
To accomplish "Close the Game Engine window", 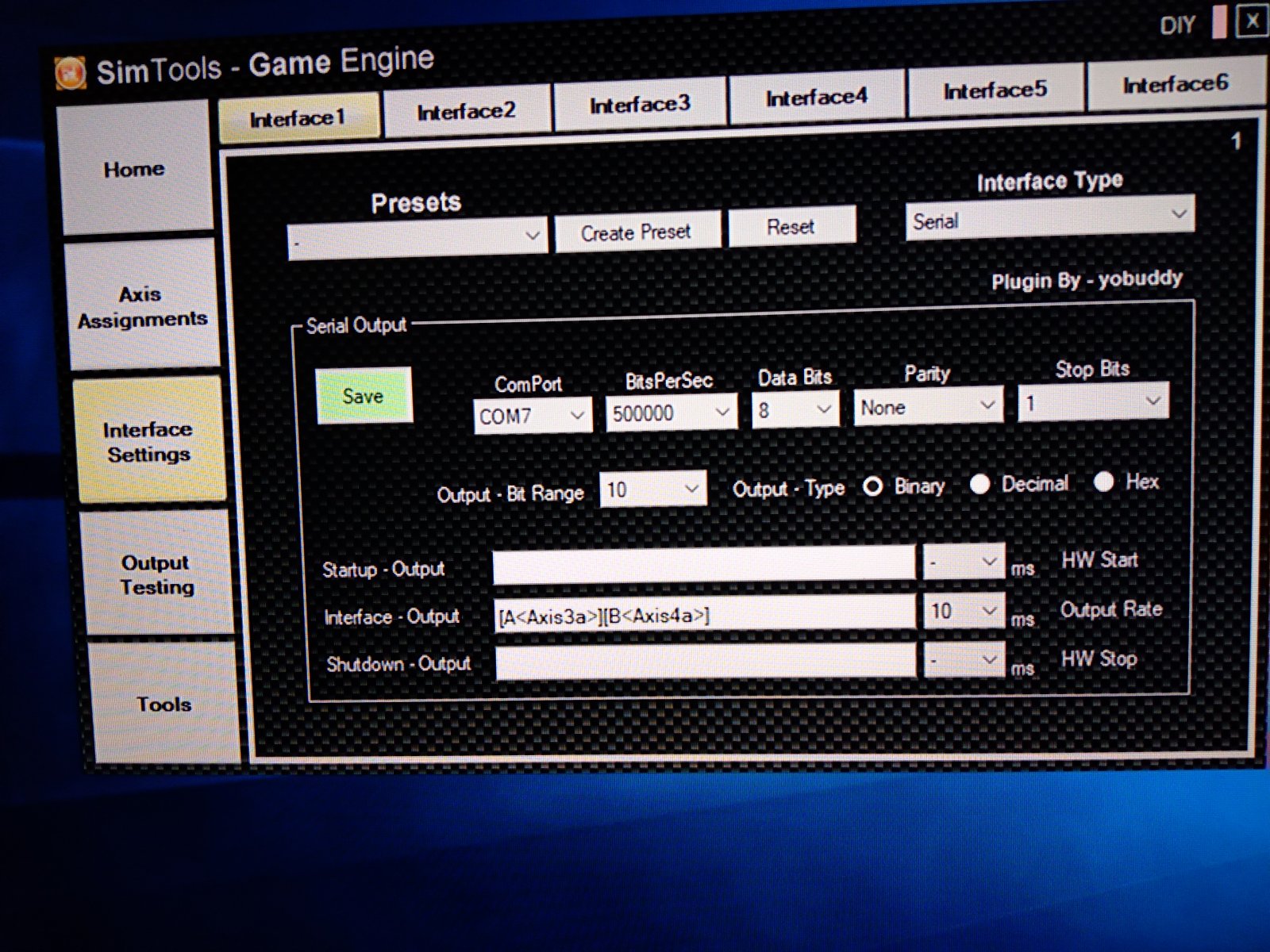I will coord(1252,21).
